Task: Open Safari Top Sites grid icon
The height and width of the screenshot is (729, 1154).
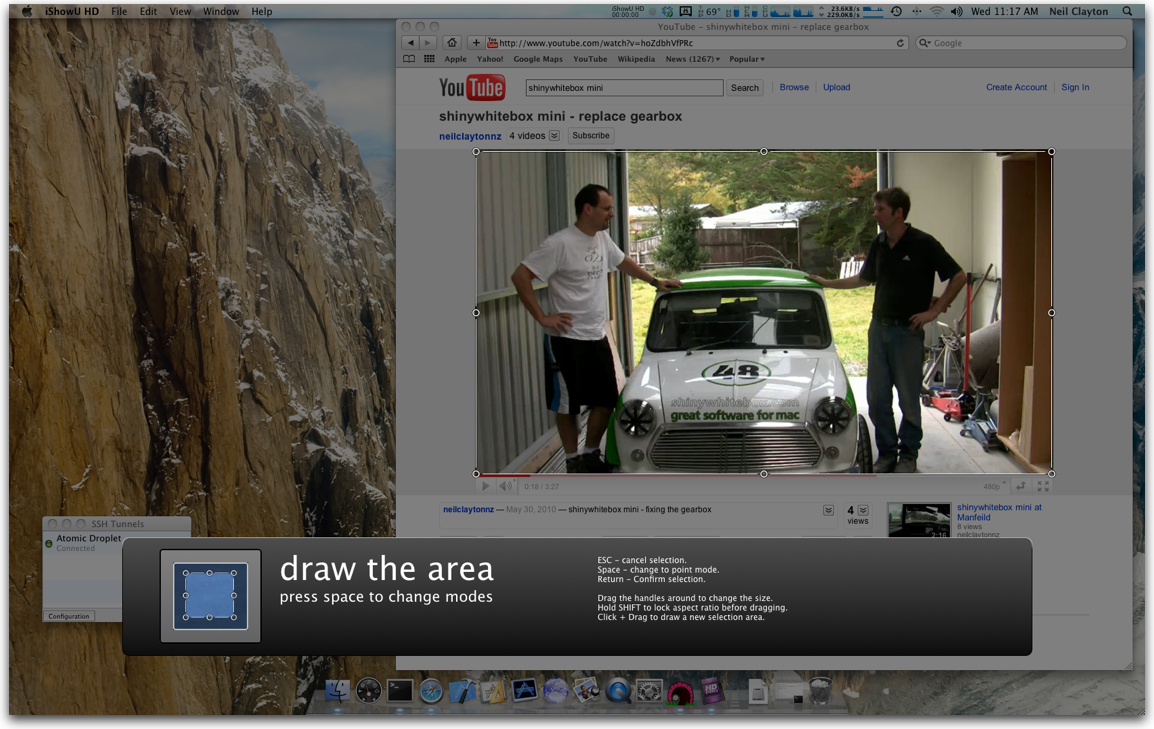Action: click(429, 59)
